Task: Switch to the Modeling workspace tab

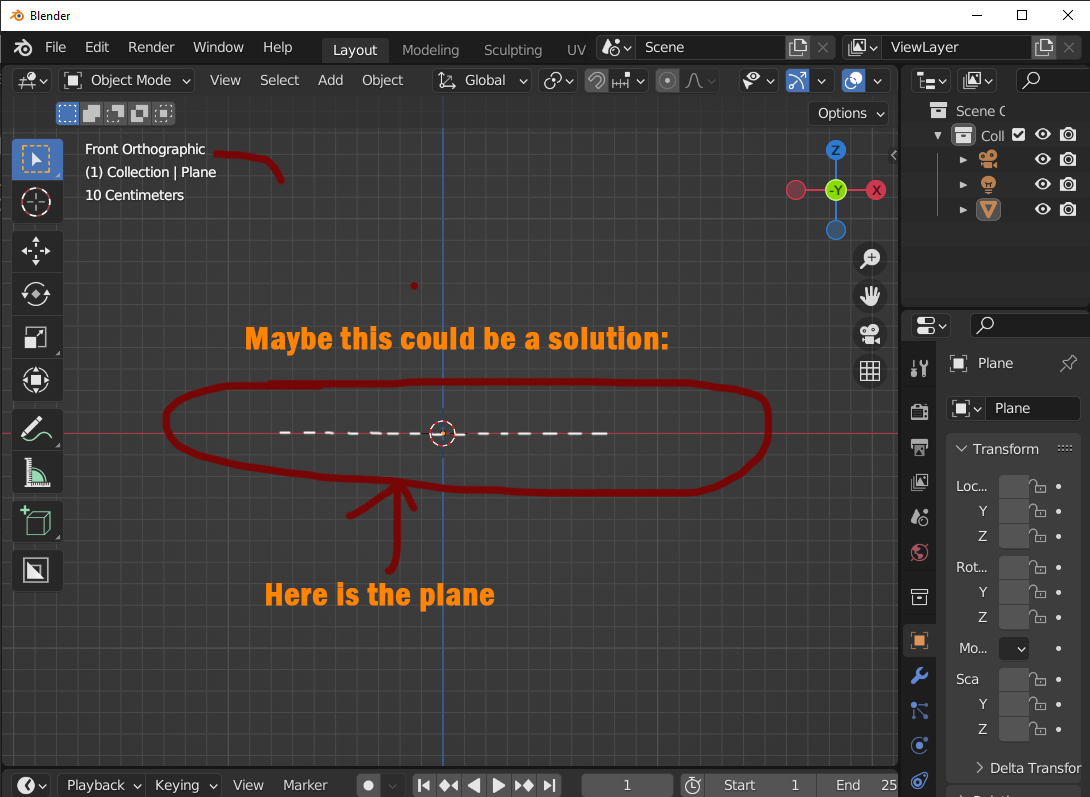Action: click(430, 50)
